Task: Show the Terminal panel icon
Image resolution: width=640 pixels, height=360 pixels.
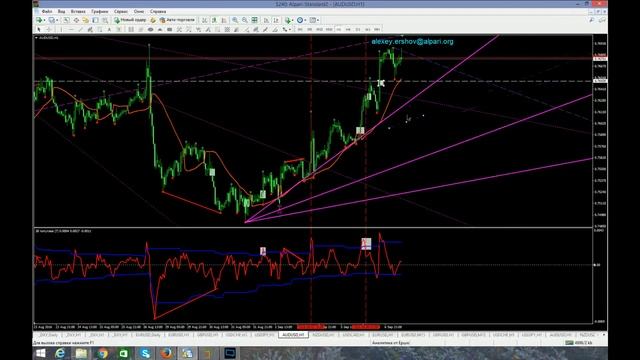Action: click(95, 20)
